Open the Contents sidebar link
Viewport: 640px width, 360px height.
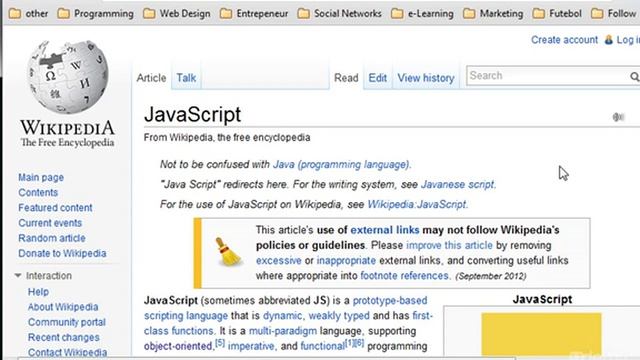coord(38,192)
